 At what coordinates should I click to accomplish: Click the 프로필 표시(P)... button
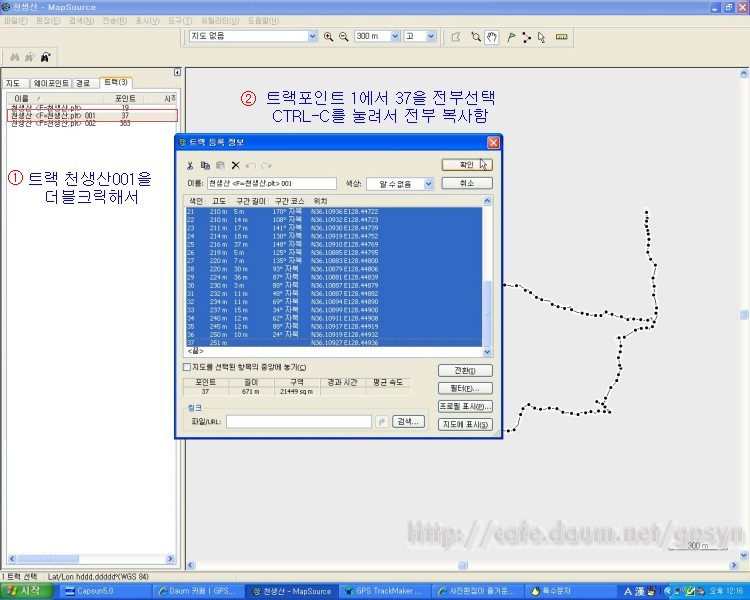click(465, 406)
